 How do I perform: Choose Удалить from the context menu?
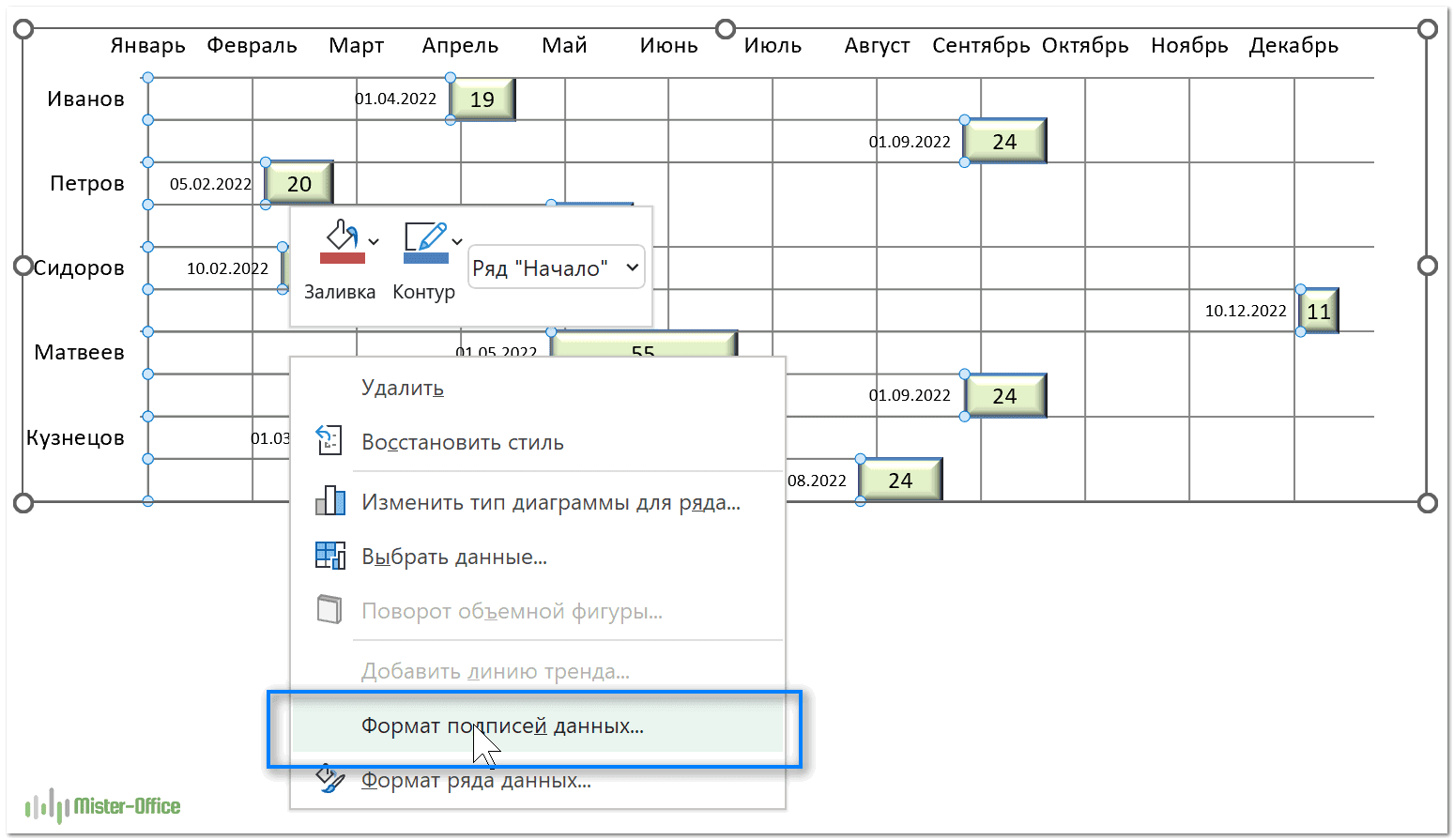(403, 389)
